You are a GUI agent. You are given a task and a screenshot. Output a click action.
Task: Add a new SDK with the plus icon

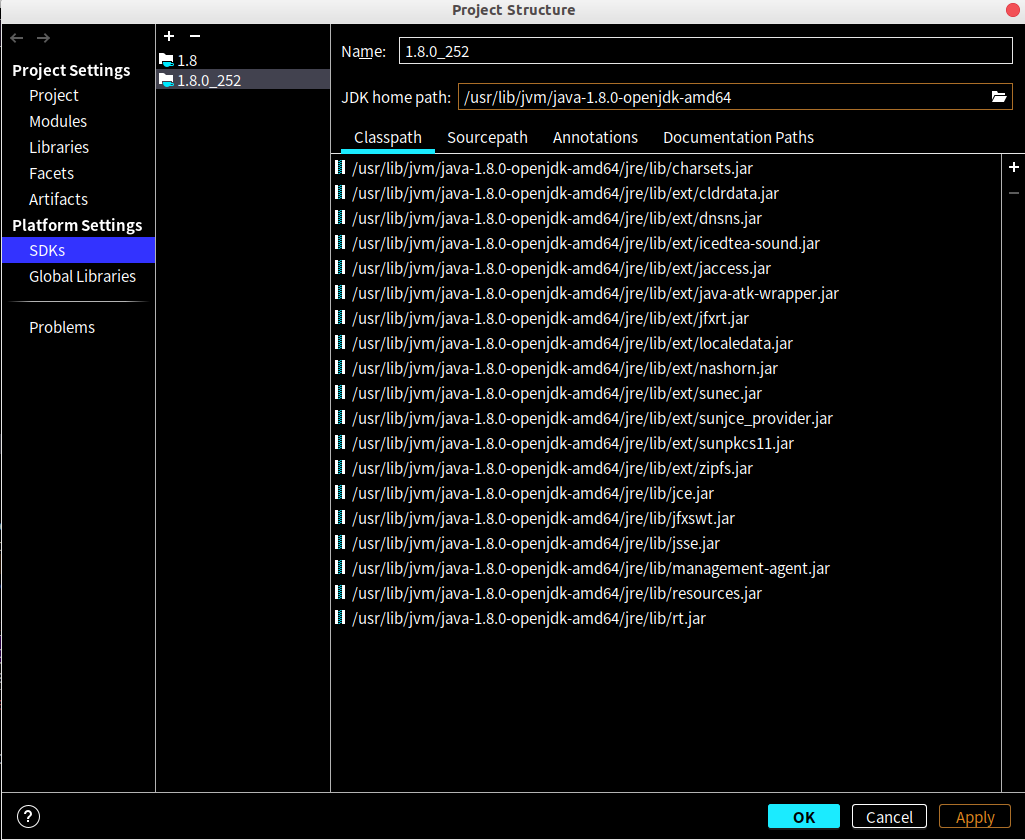168,36
